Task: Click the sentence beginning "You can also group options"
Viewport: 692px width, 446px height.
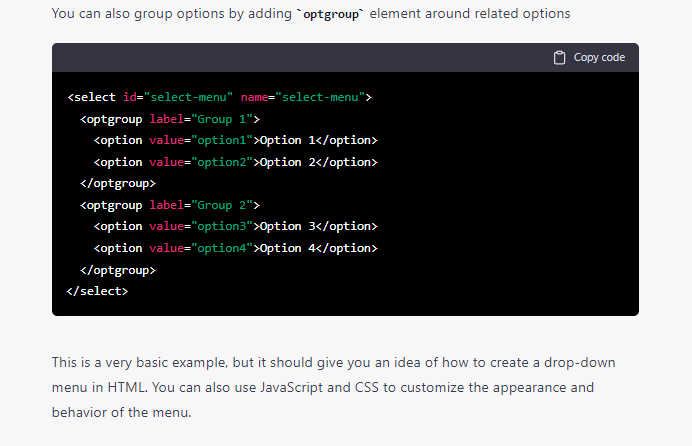Action: click(x=311, y=14)
